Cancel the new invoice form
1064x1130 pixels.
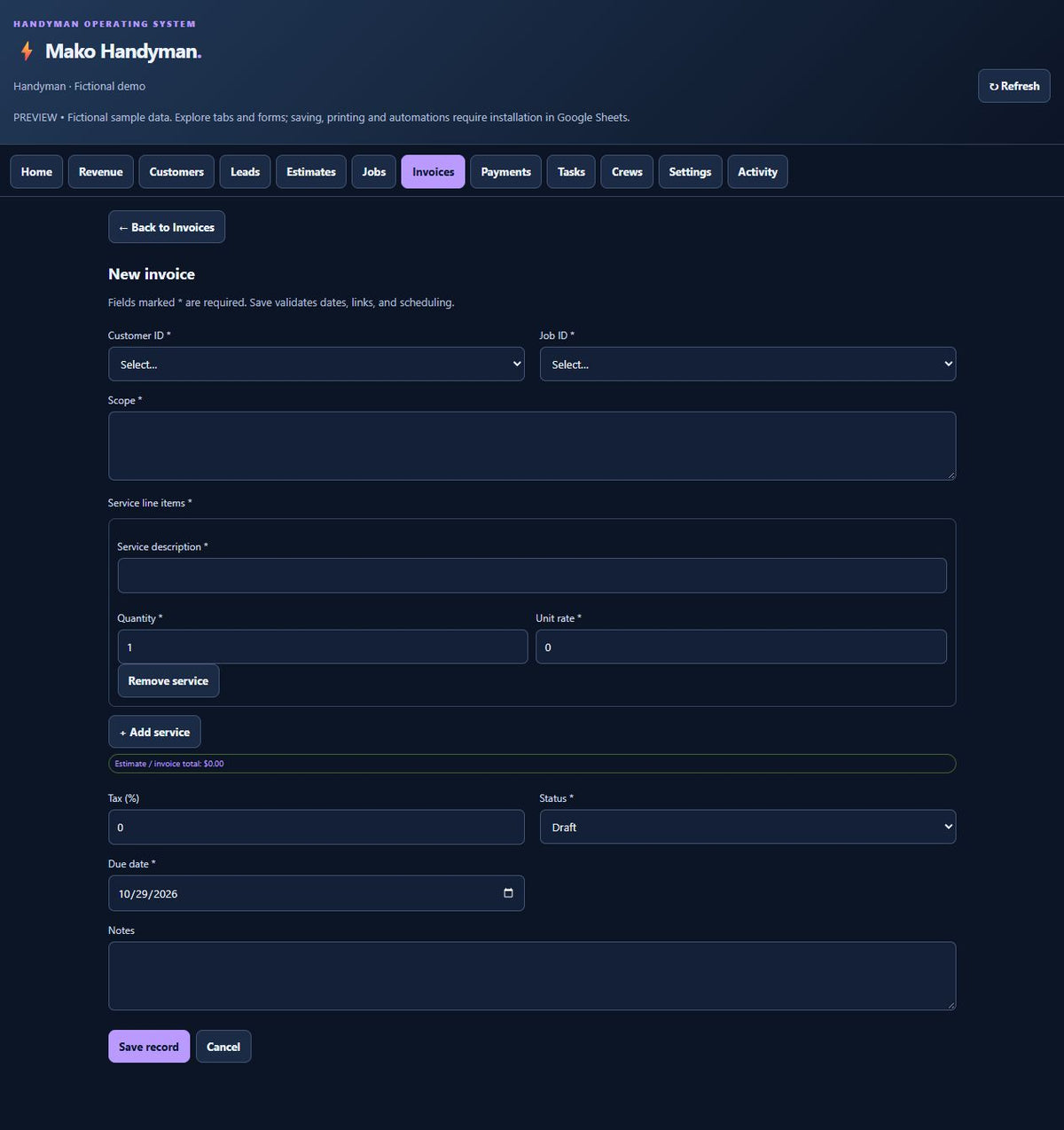tap(223, 1047)
